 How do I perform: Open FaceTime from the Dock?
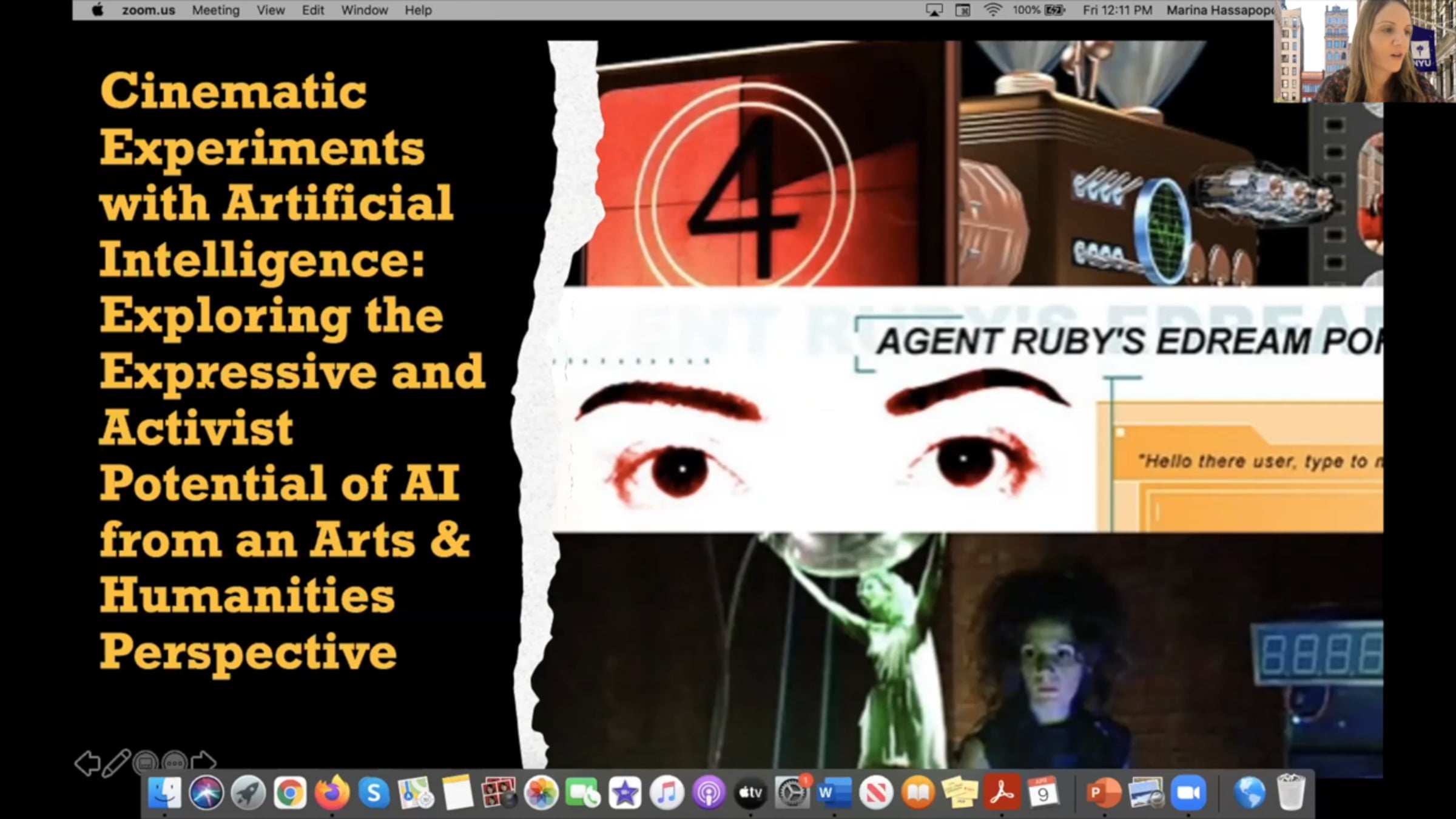coord(583,793)
